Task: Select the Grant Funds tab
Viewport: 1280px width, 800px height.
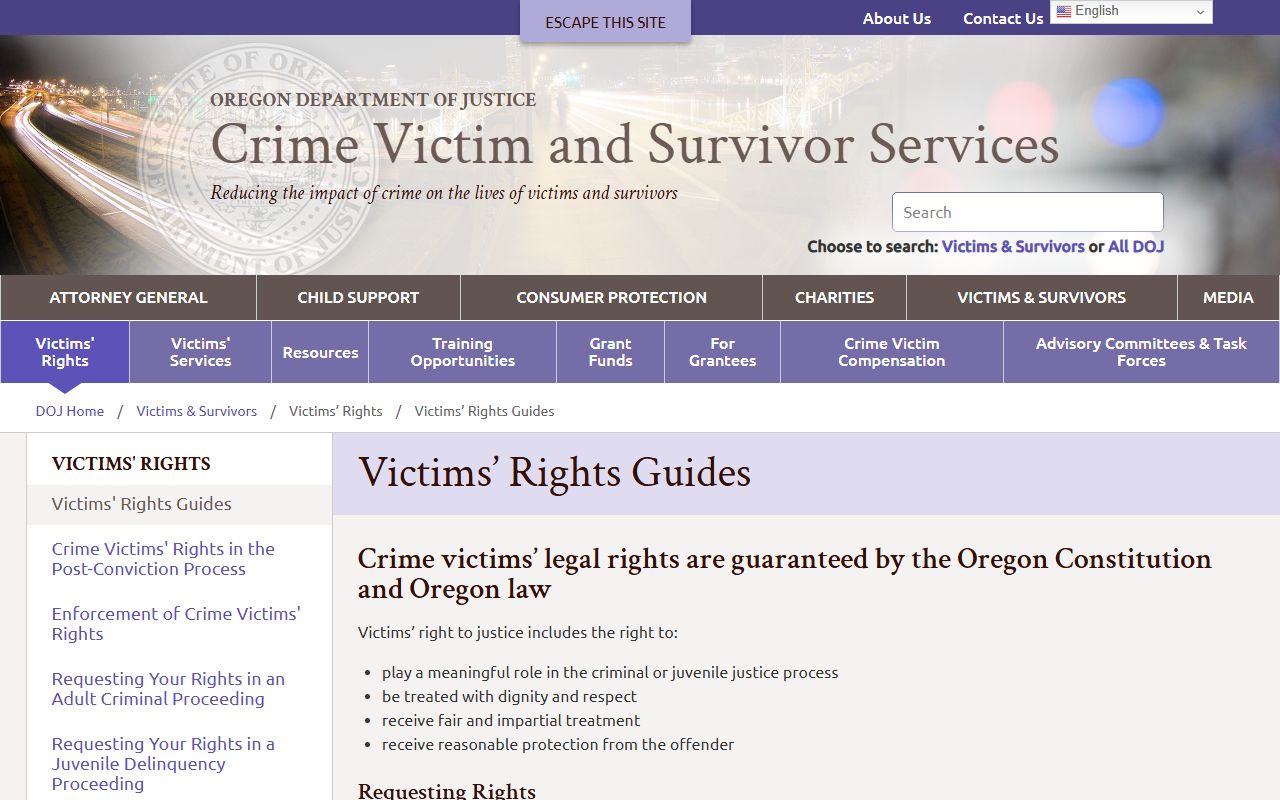Action: 610,352
